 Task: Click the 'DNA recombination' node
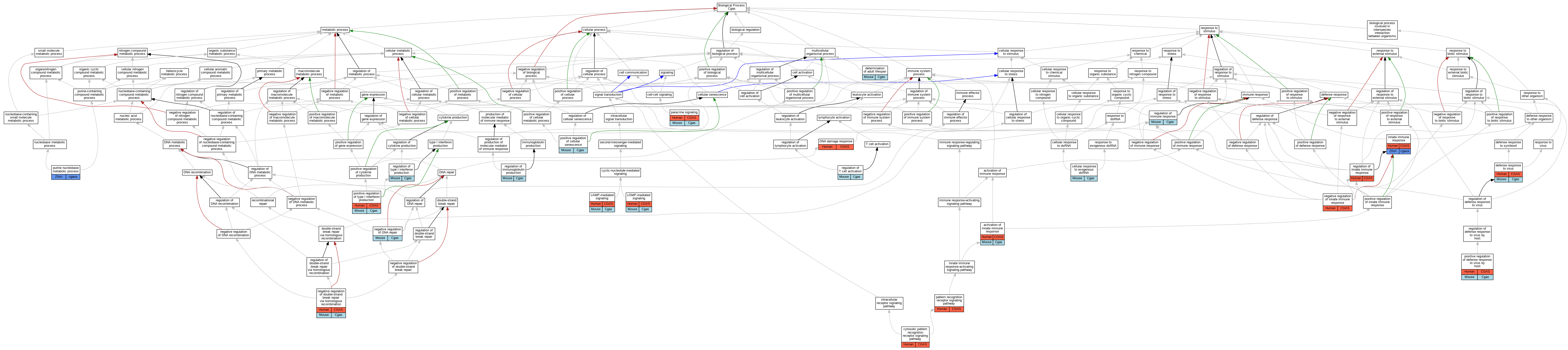(197, 172)
